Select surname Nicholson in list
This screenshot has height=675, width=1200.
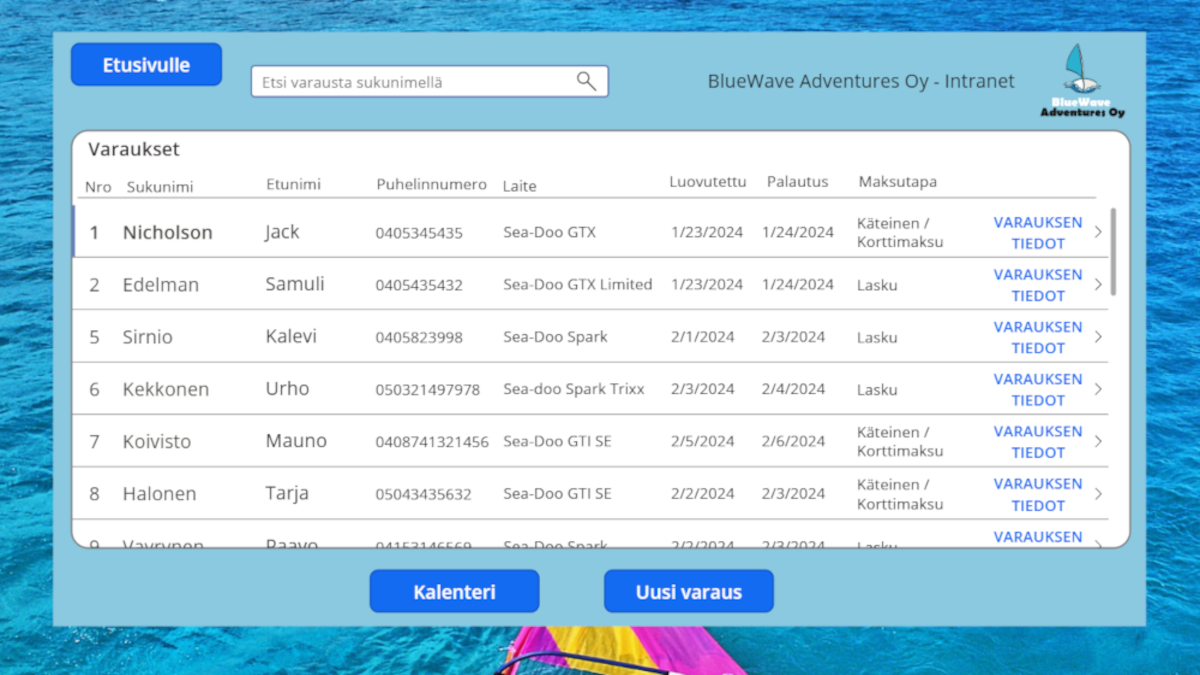(168, 232)
